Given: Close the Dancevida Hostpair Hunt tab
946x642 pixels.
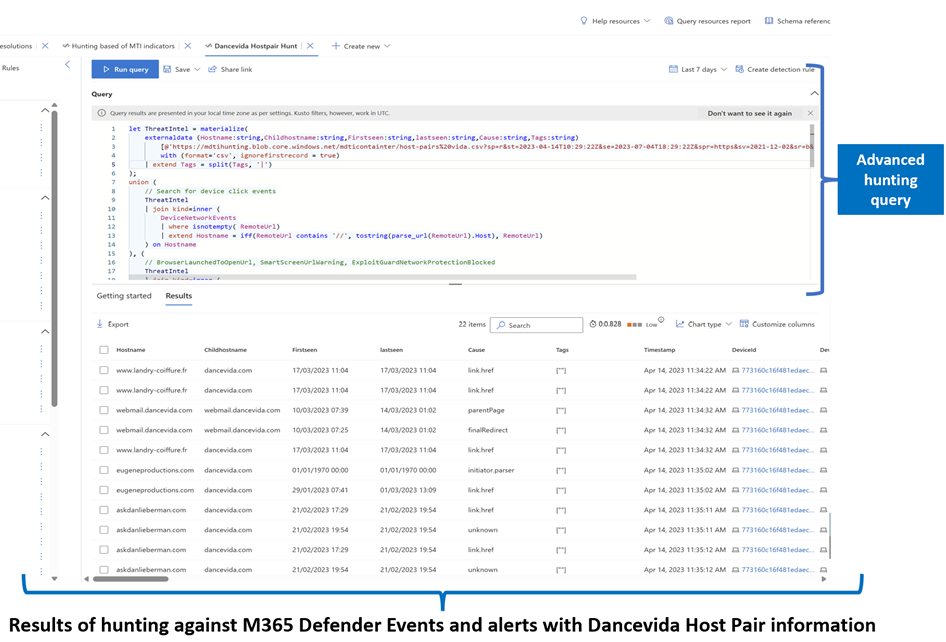Looking at the screenshot, I should [310, 46].
